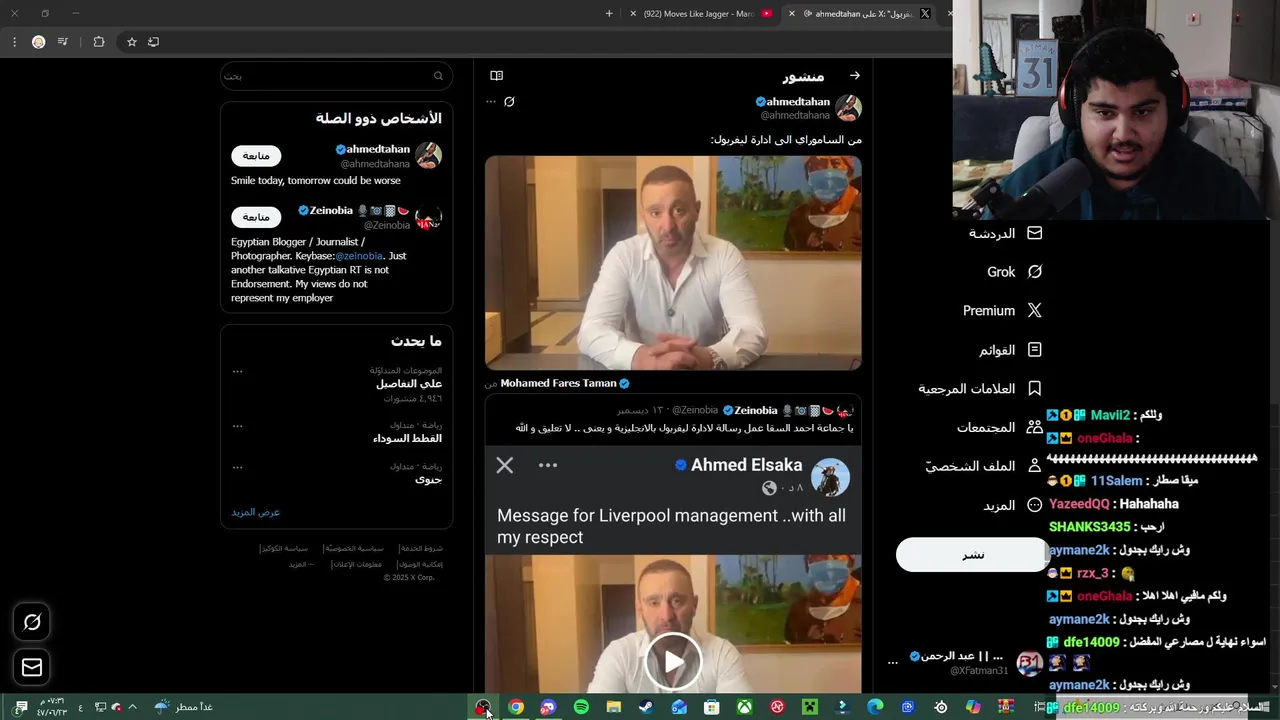Screen dimensions: 1280x720
Task: Click the install/cast icon next to the star
Action: [x=153, y=42]
